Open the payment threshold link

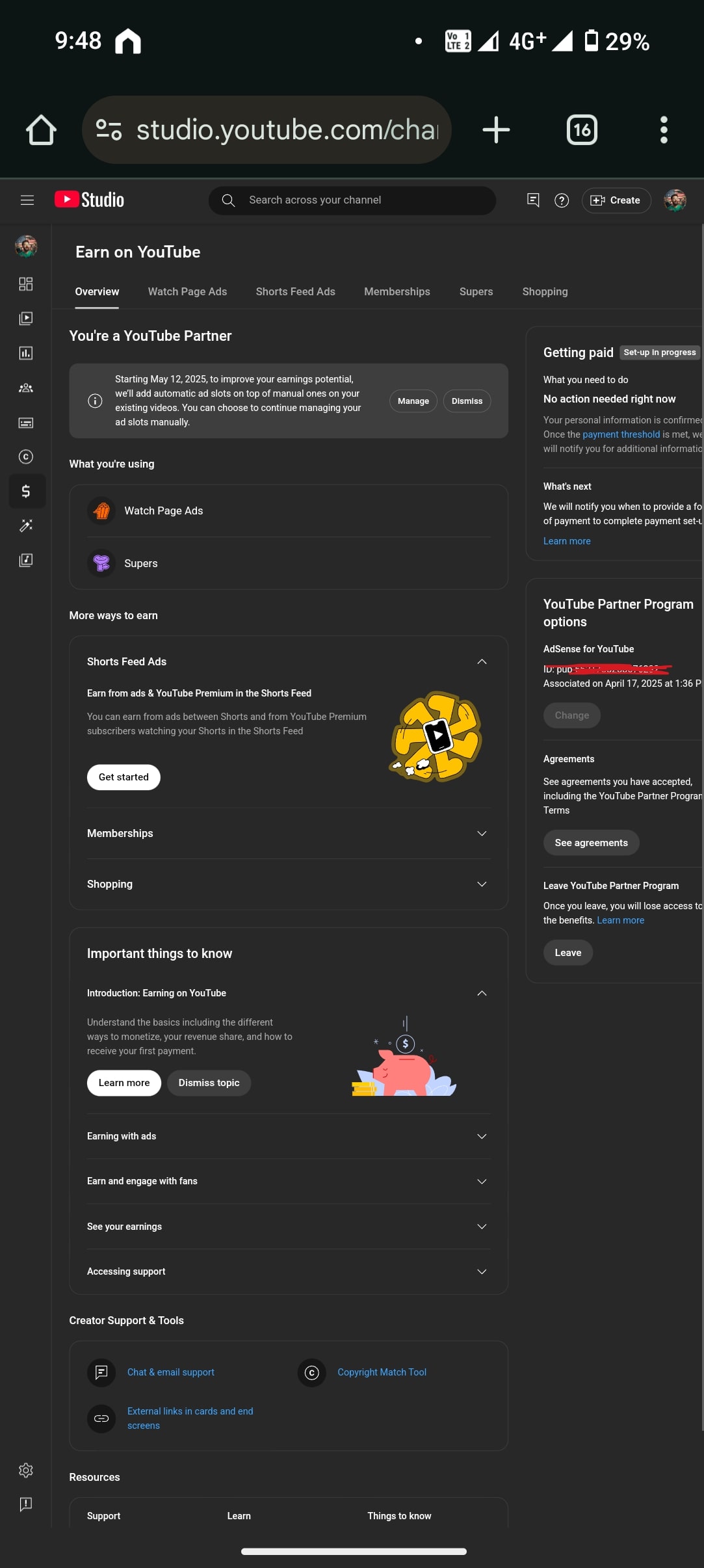tap(621, 434)
